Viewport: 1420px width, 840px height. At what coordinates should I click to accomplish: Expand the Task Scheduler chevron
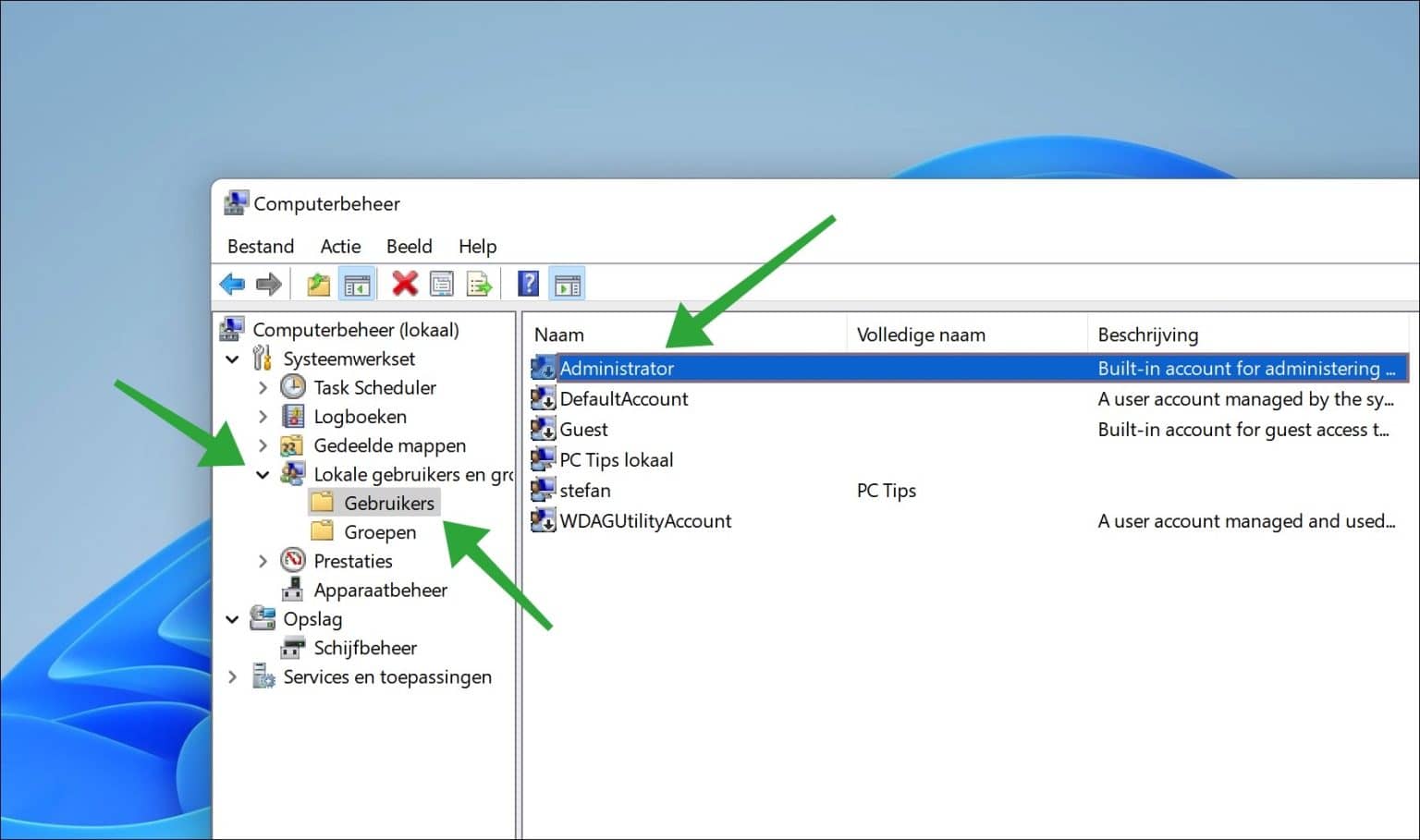pos(263,387)
